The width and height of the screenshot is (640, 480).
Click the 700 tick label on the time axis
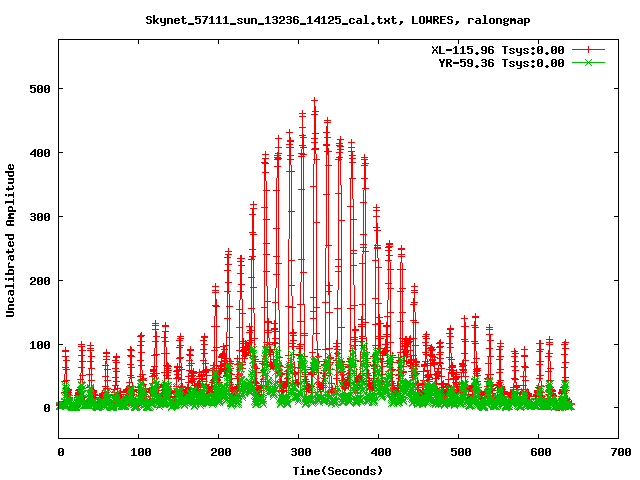(x=619, y=452)
